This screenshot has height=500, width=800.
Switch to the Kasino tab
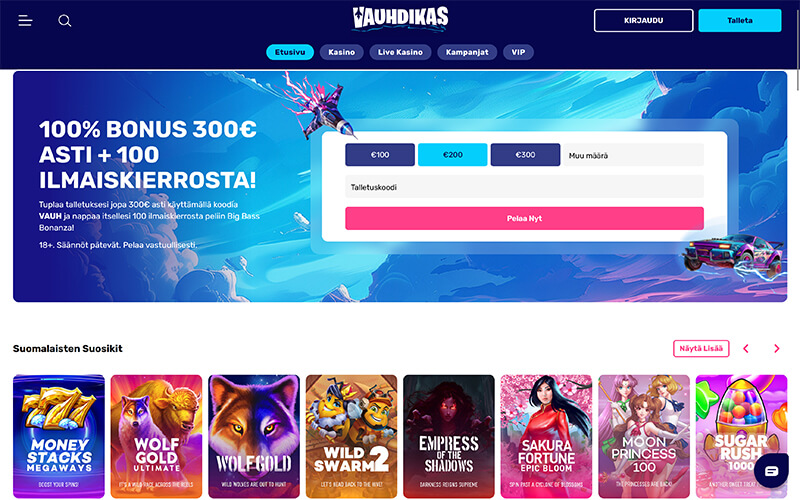click(x=341, y=52)
